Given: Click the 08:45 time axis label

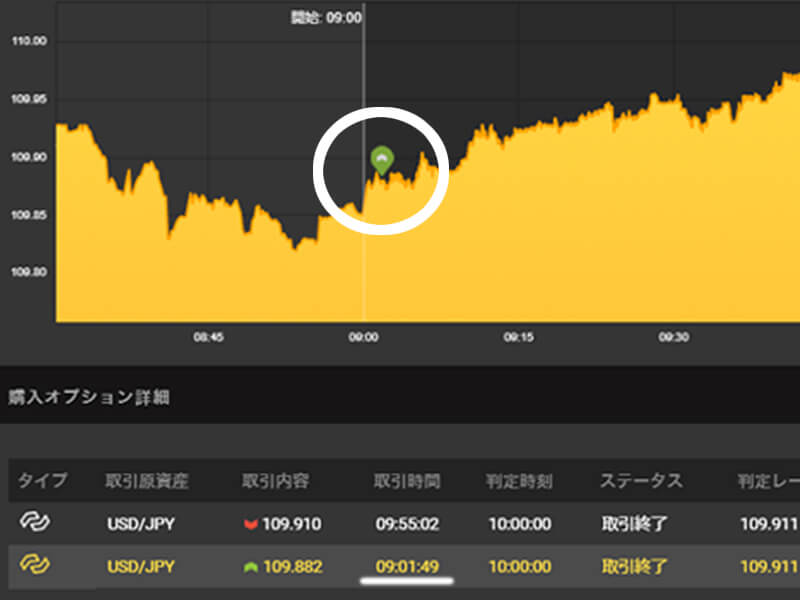Looking at the screenshot, I should click(x=208, y=337).
